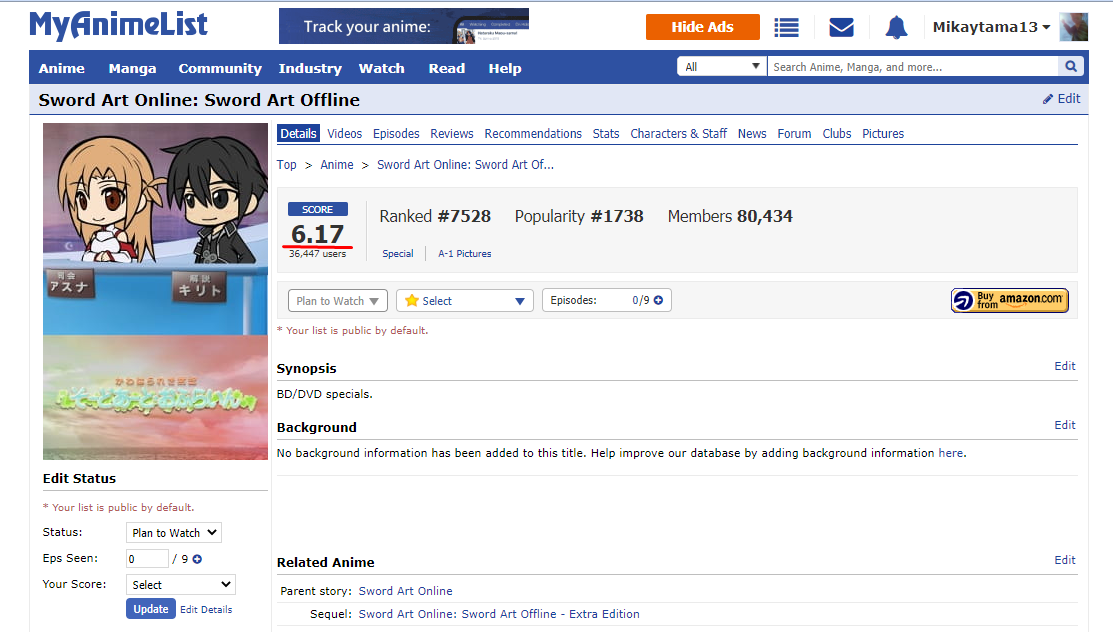Viewport: 1113px width, 632px height.
Task: Expand the star Select score dropdown
Action: (465, 301)
